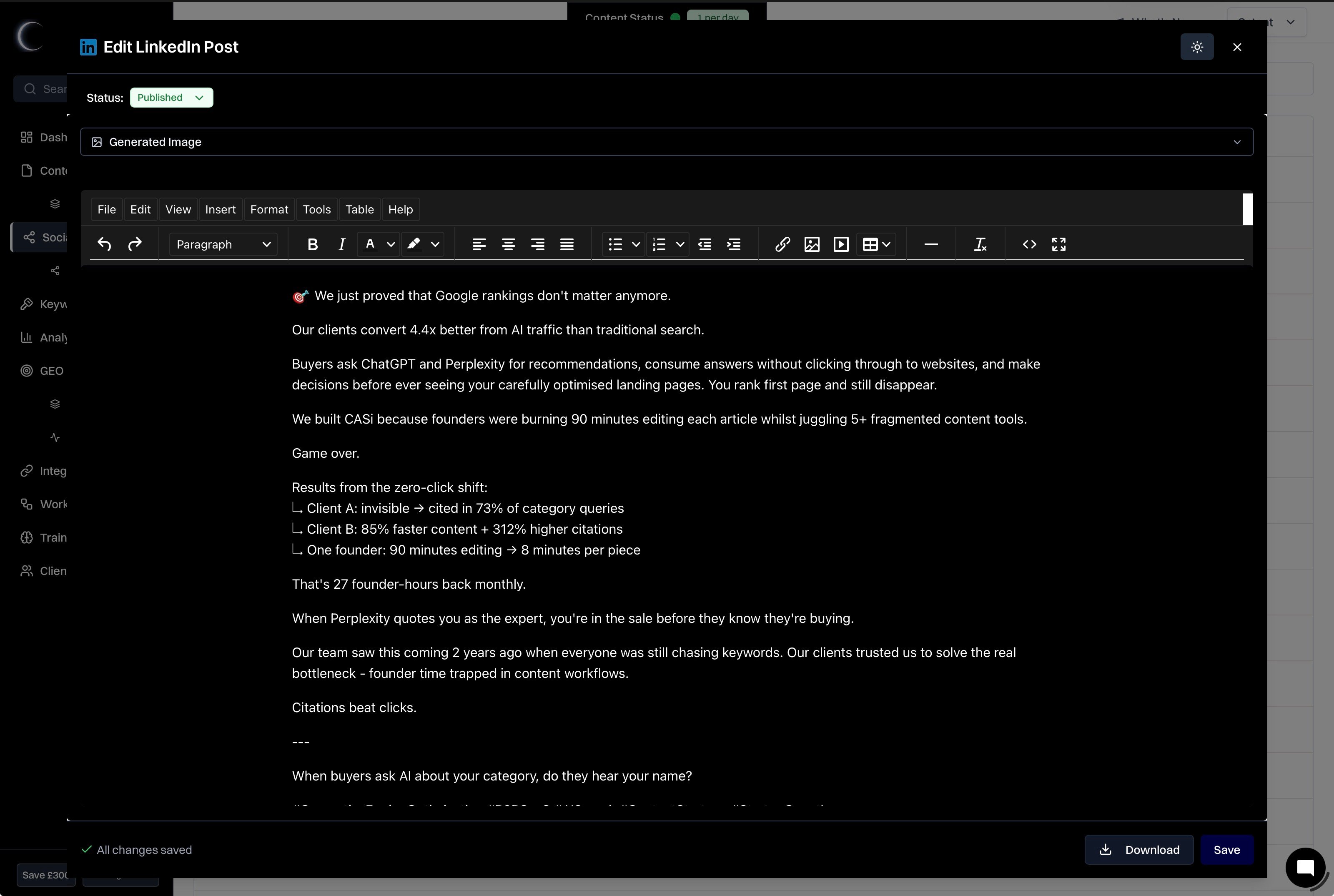
Task: Open the Insert menu
Action: coord(220,209)
